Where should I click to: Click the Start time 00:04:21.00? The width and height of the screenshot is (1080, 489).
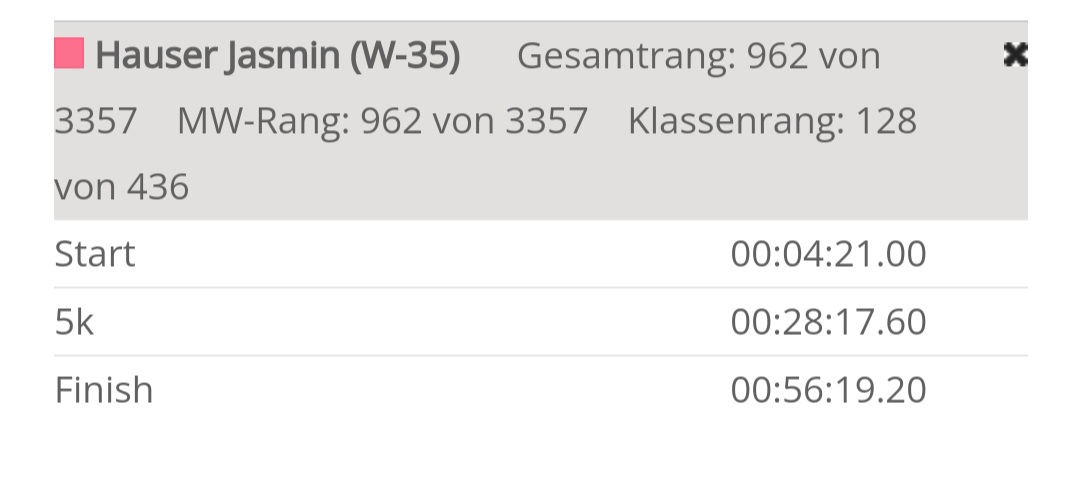828,254
